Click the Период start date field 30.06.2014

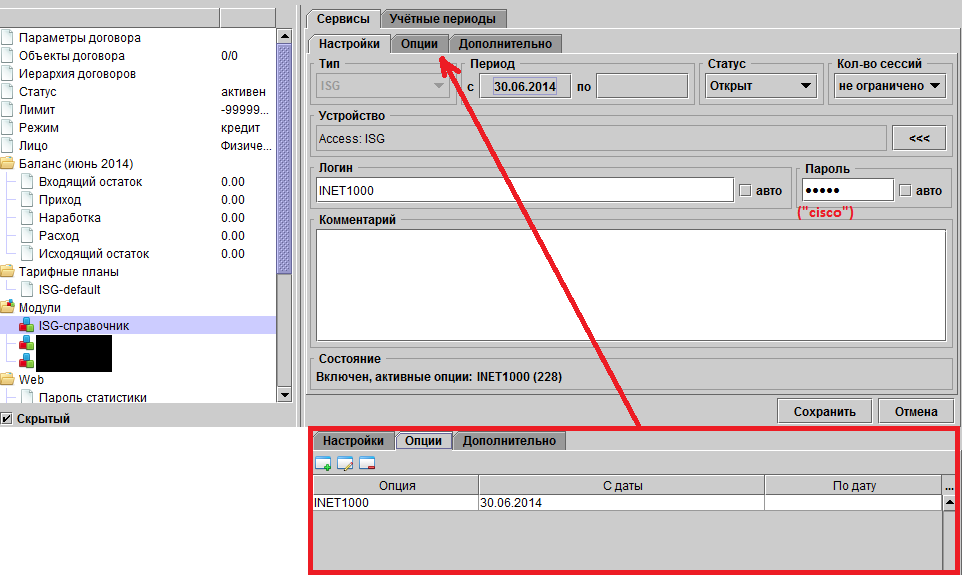[525, 86]
